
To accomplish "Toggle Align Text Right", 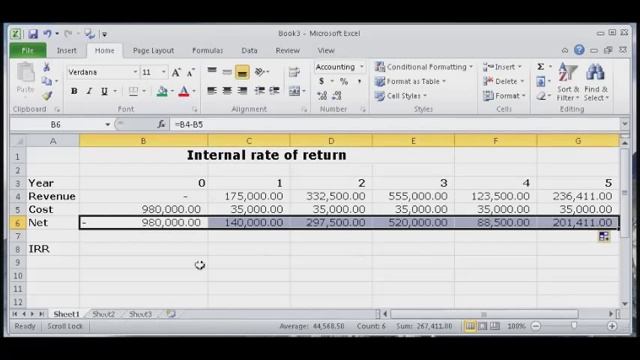I will [242, 91].
